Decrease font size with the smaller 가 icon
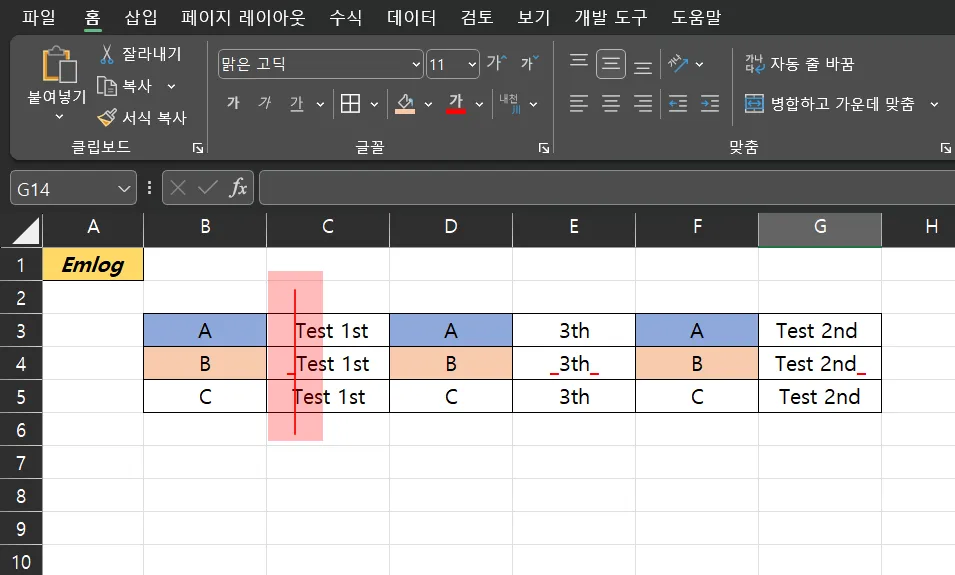 pyautogui.click(x=529, y=63)
